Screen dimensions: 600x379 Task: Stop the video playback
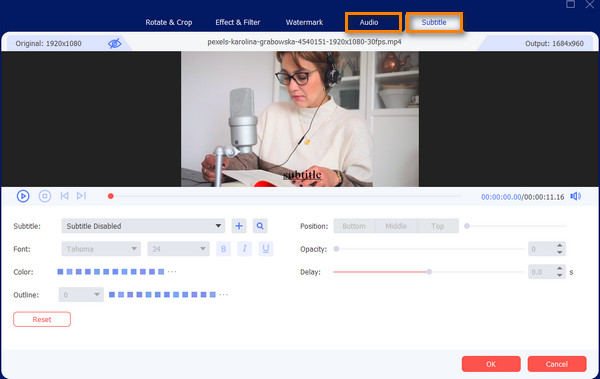[45, 196]
